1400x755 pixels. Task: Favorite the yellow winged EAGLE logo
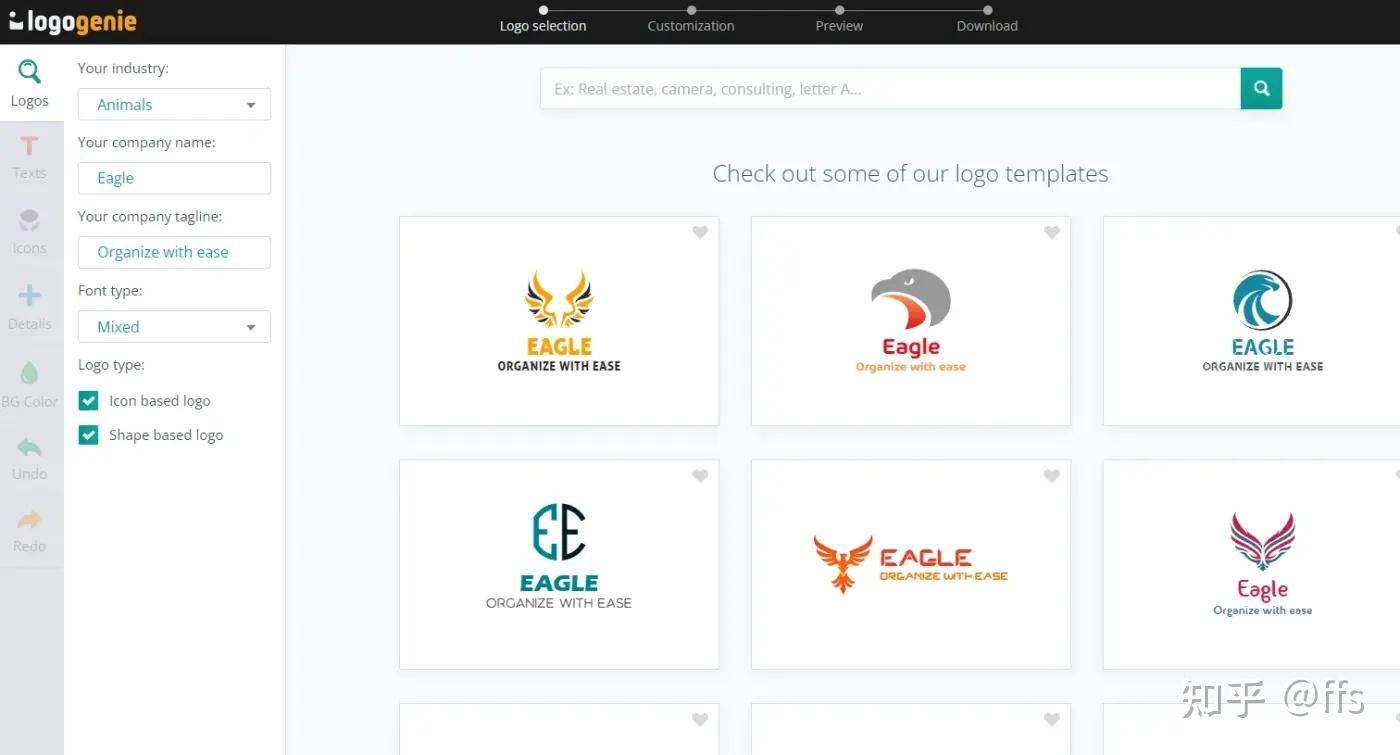(x=700, y=232)
